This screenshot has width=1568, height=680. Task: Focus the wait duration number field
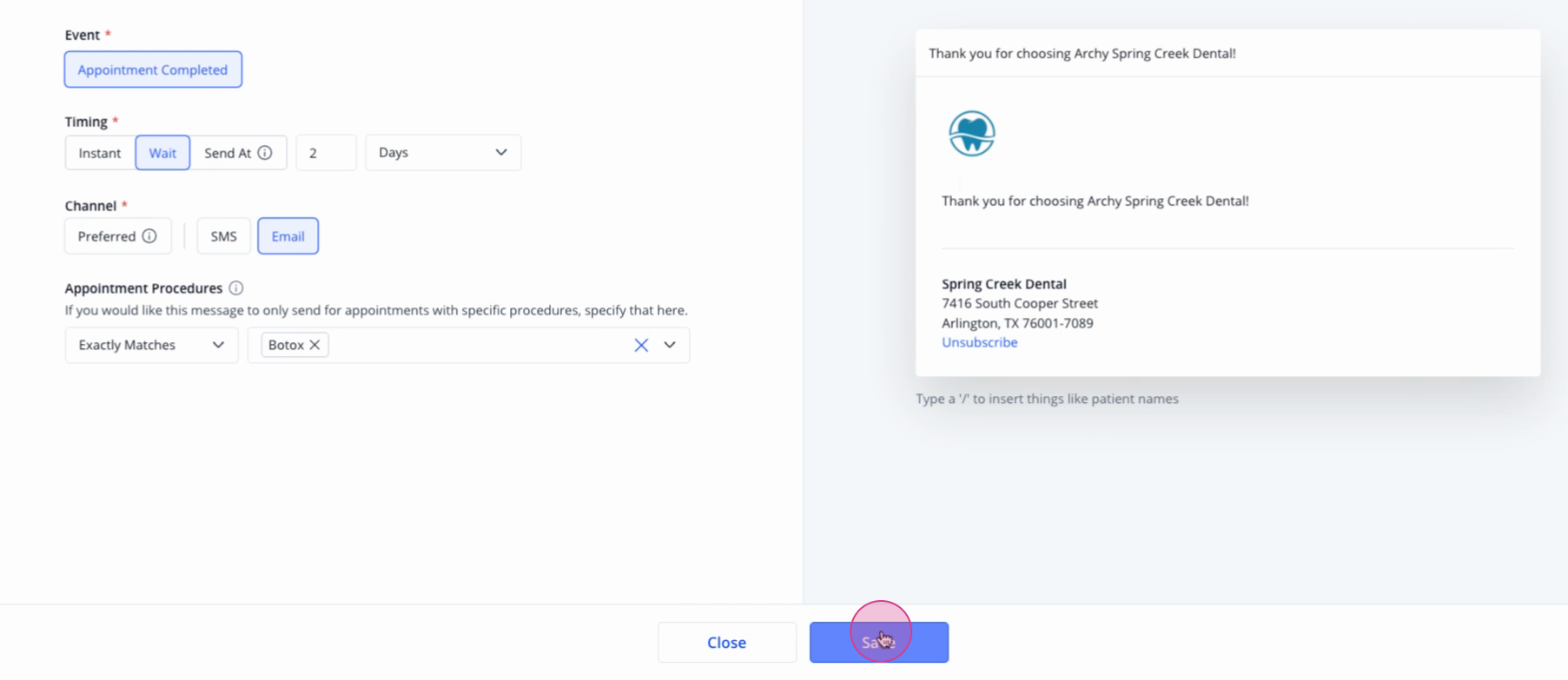[x=326, y=153]
